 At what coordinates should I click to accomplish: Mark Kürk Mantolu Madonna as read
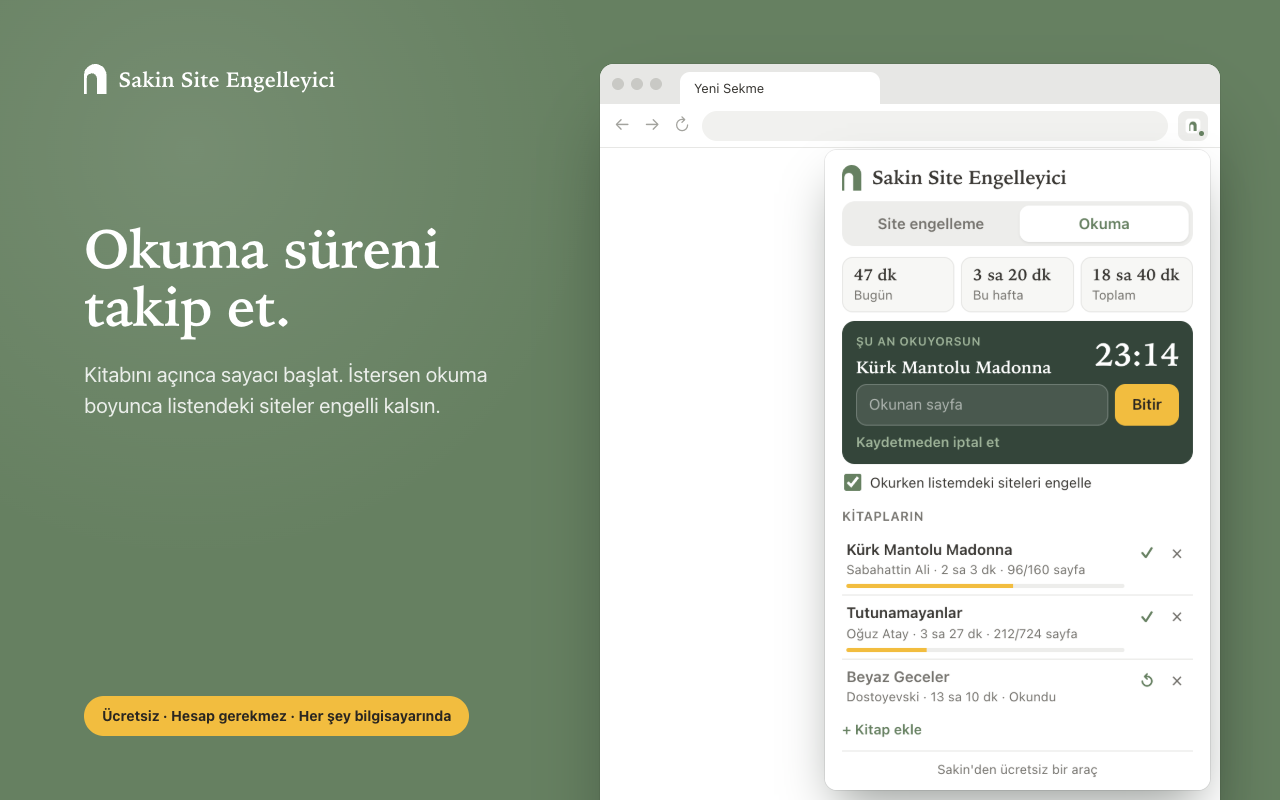point(1147,553)
